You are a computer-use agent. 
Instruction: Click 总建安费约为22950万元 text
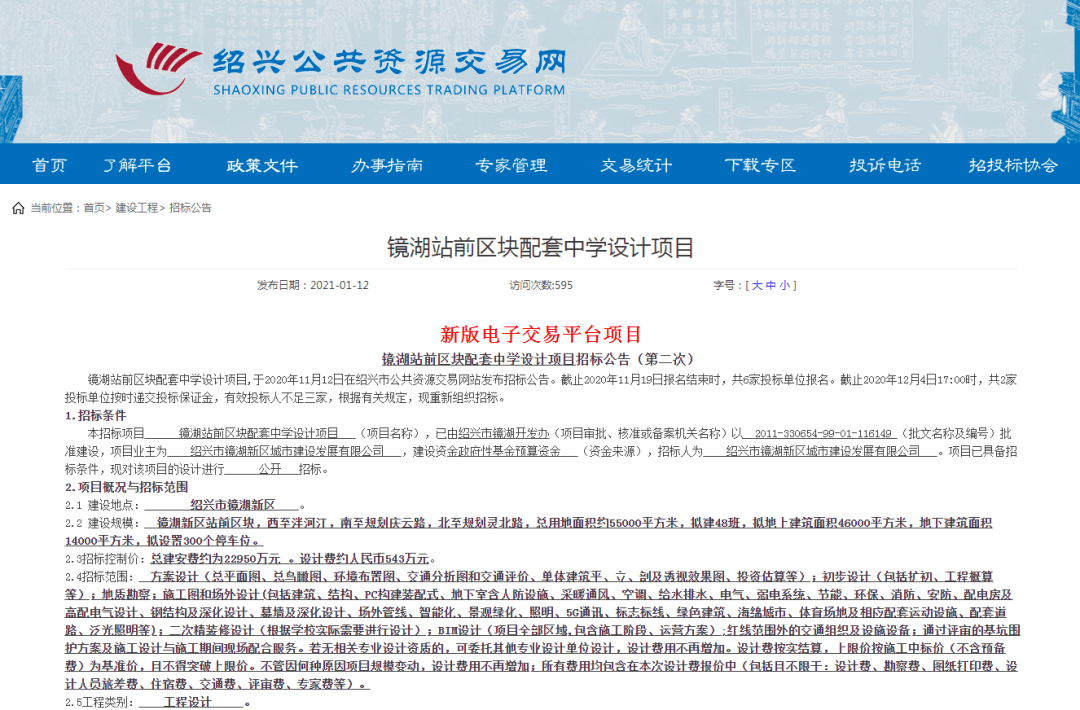(x=216, y=558)
